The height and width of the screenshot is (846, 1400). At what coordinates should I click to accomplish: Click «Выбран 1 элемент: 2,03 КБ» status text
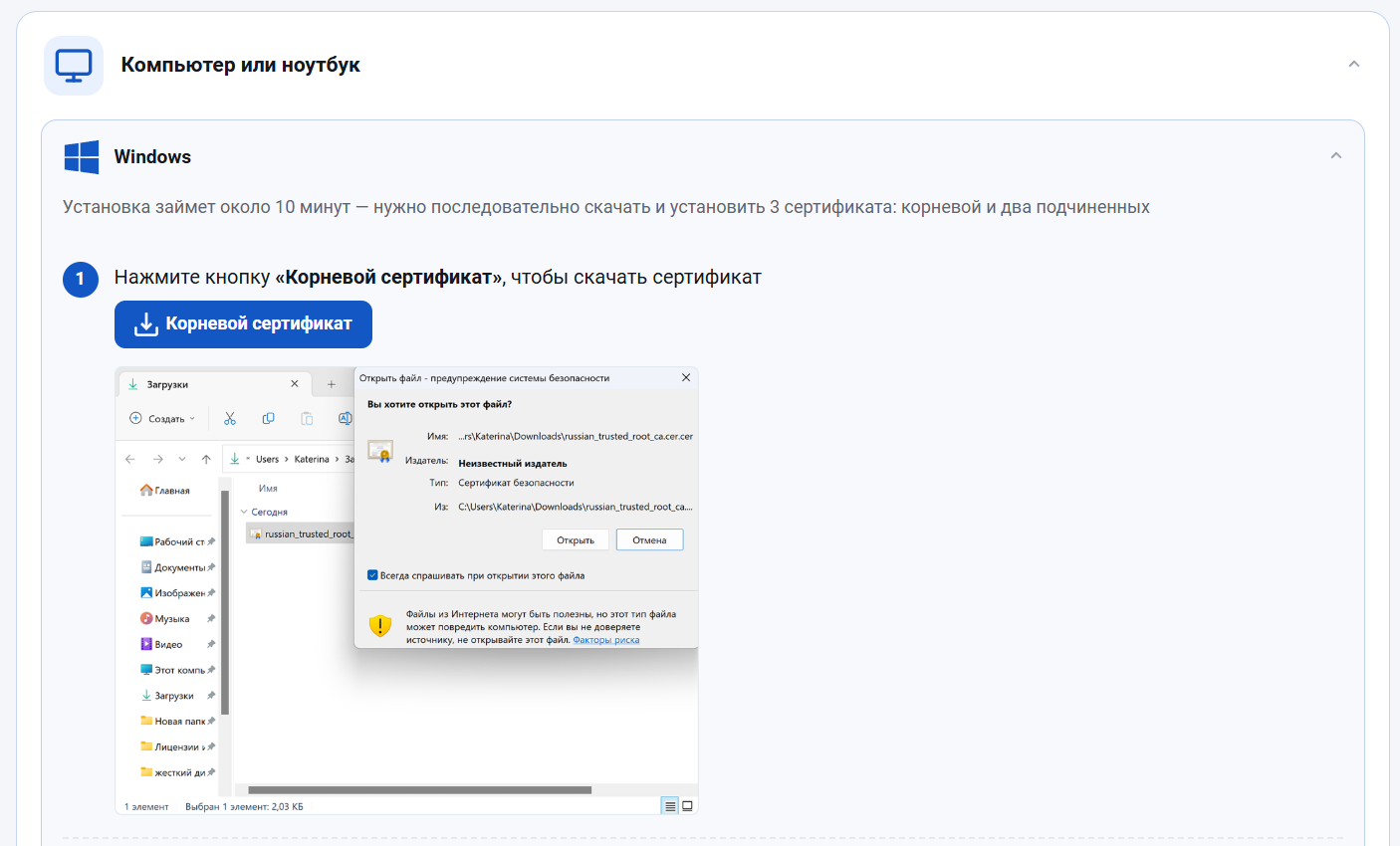click(244, 806)
